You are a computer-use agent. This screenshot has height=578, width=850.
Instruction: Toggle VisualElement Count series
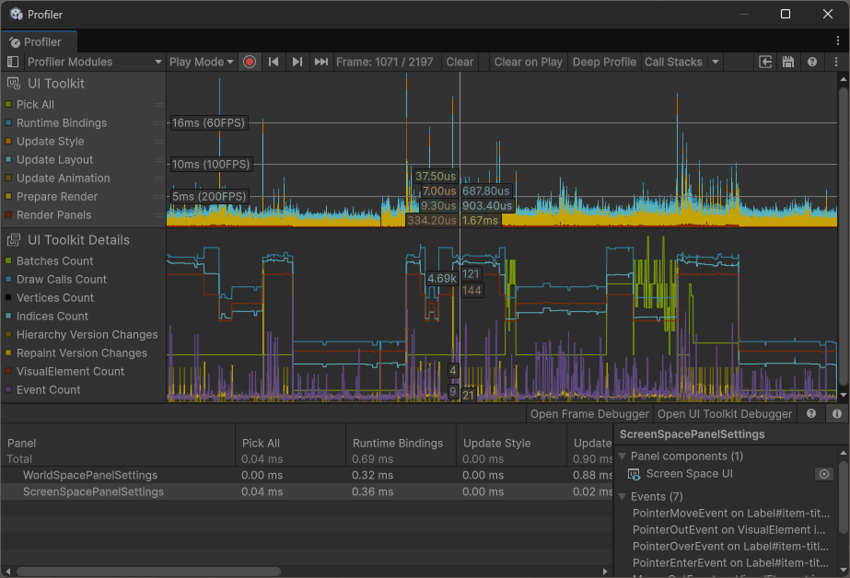(8, 371)
